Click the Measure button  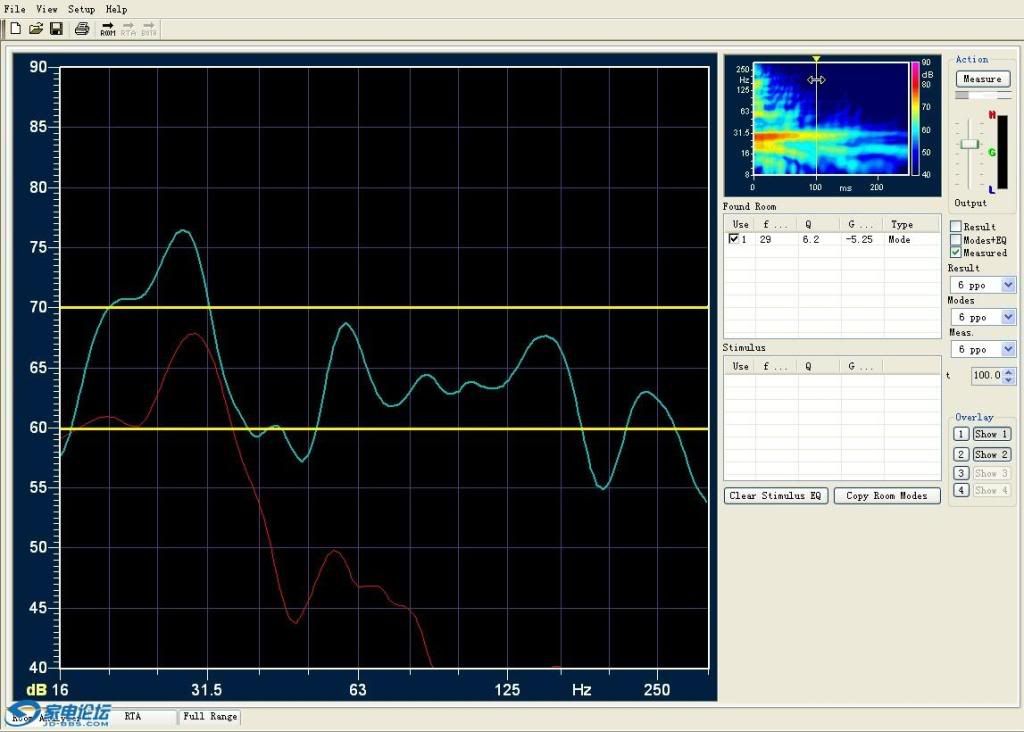[982, 79]
